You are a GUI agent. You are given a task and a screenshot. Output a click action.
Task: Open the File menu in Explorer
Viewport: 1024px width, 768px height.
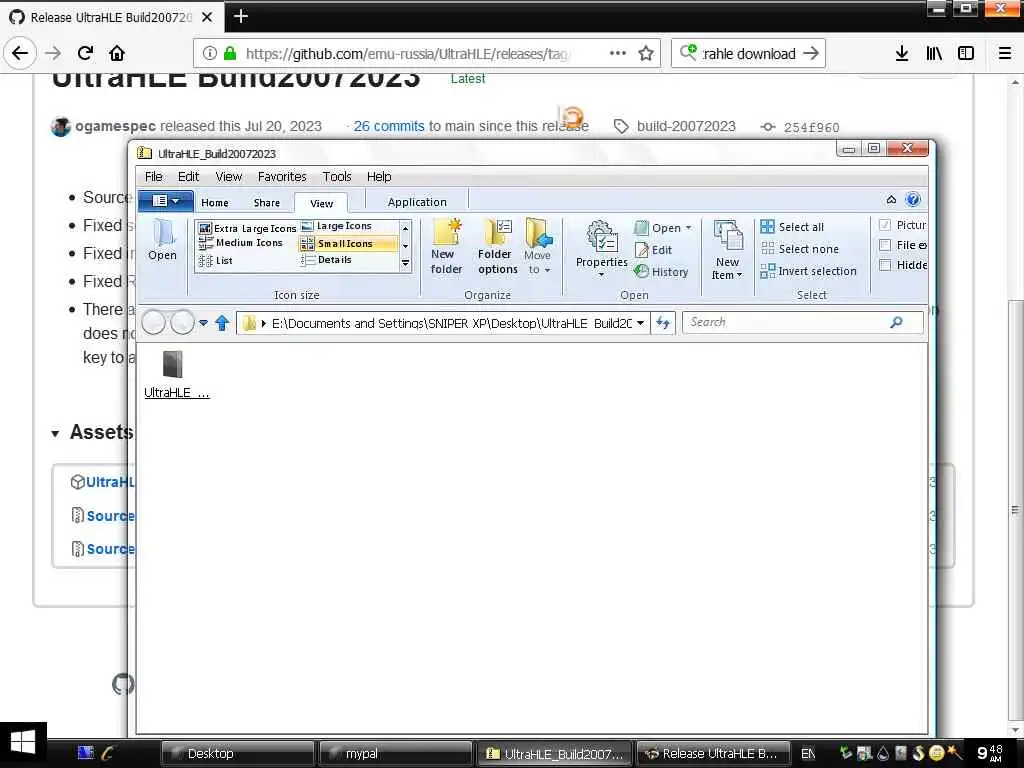[153, 176]
